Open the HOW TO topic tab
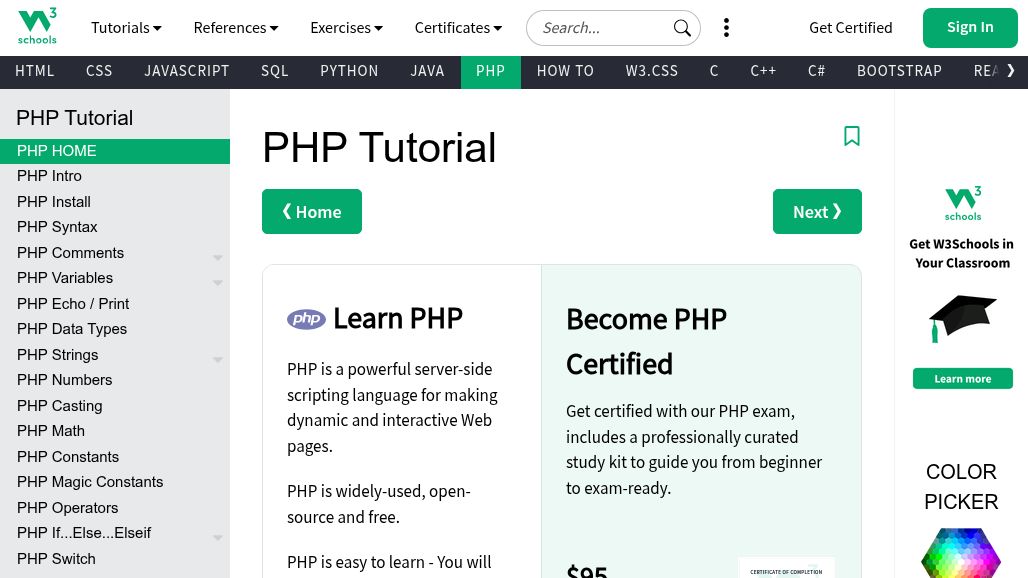 565,71
